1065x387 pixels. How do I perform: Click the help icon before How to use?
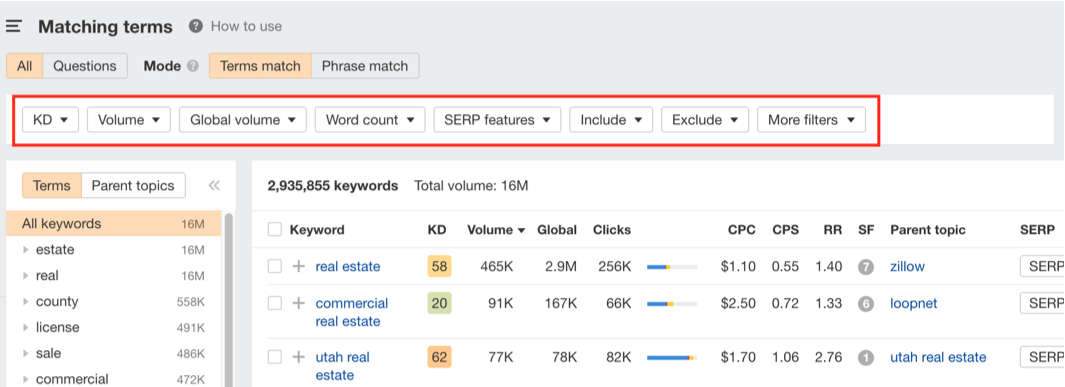(196, 26)
